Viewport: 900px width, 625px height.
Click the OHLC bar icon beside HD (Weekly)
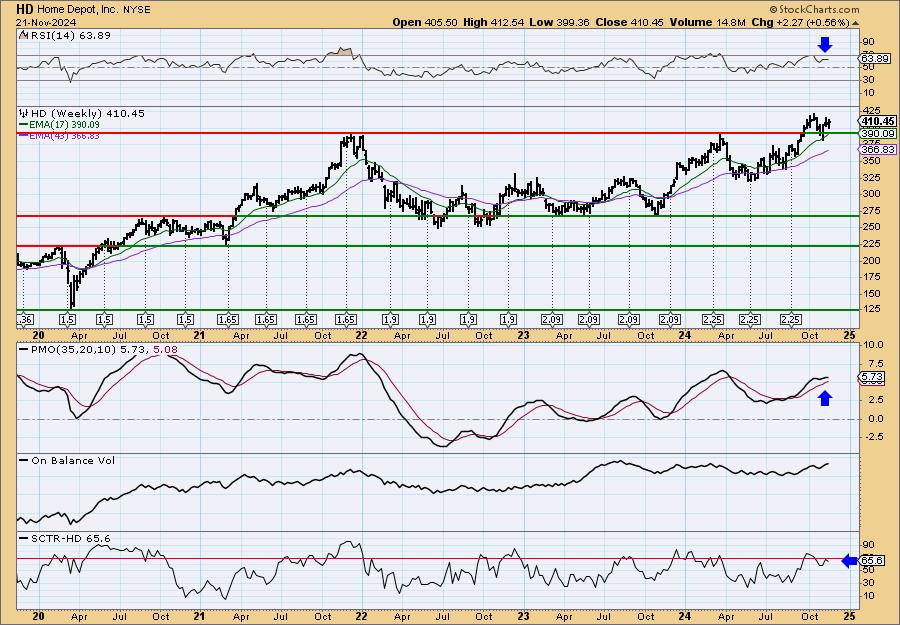[x=24, y=113]
